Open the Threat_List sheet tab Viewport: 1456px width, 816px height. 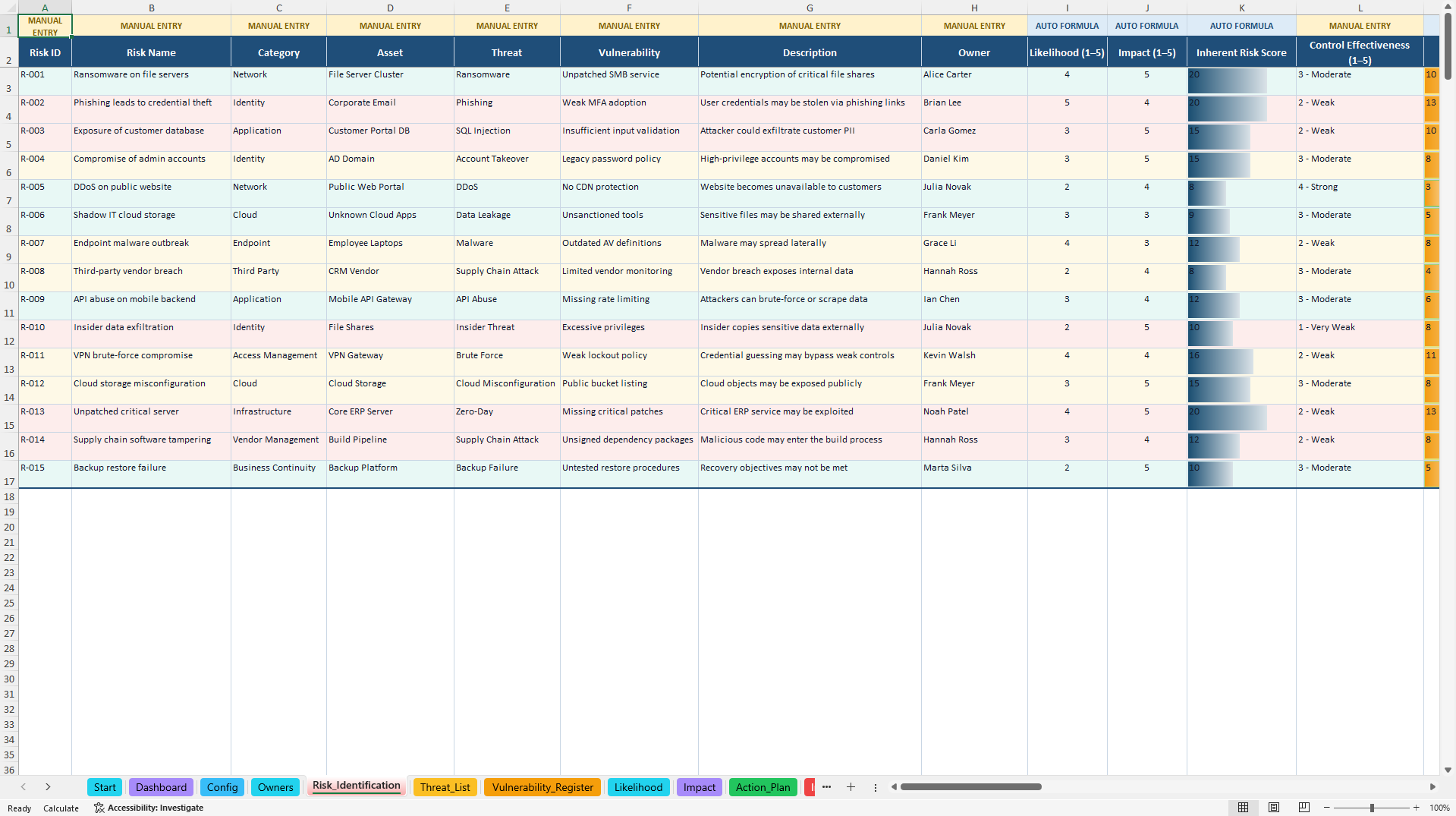[445, 787]
